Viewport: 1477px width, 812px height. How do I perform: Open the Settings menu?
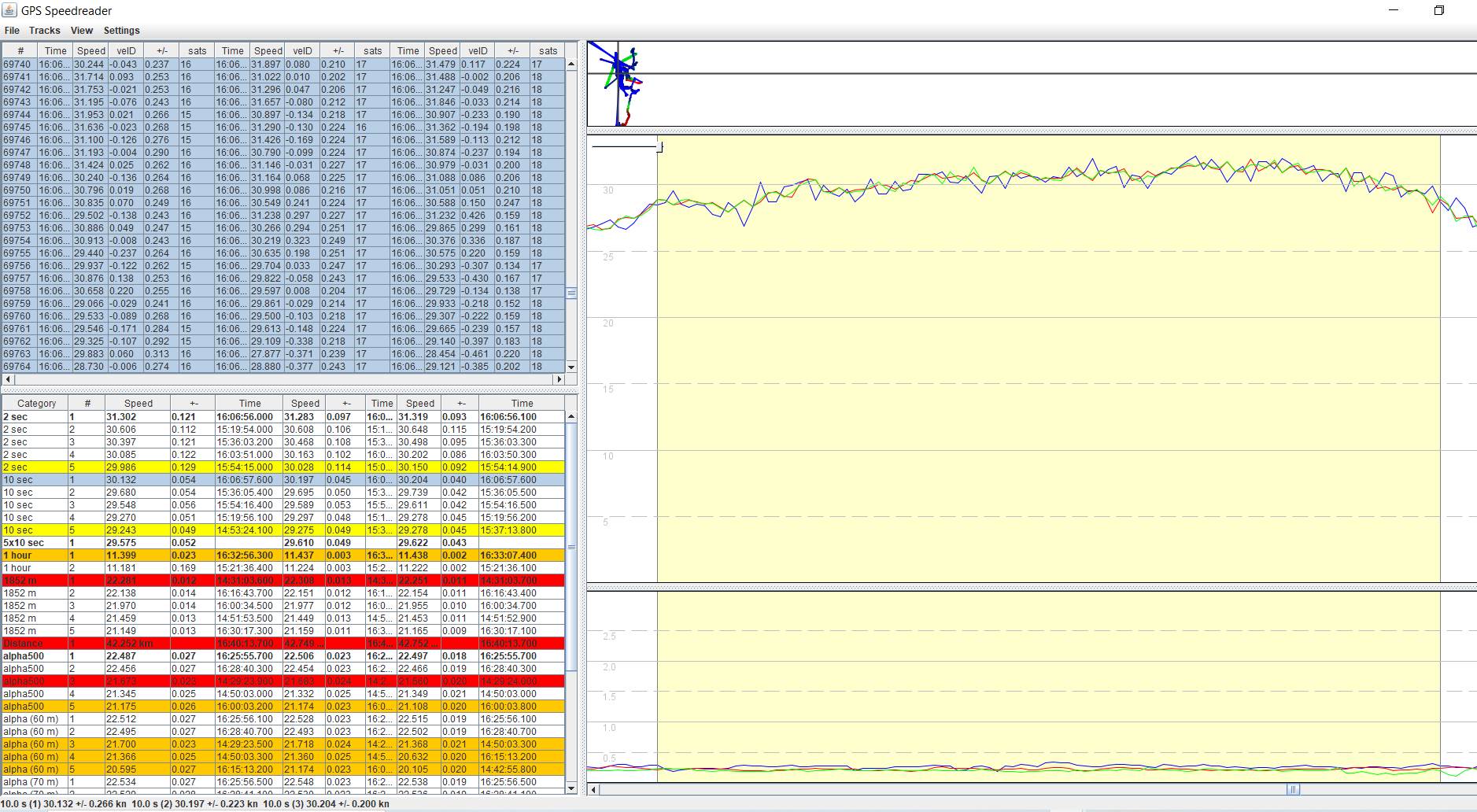[121, 31]
